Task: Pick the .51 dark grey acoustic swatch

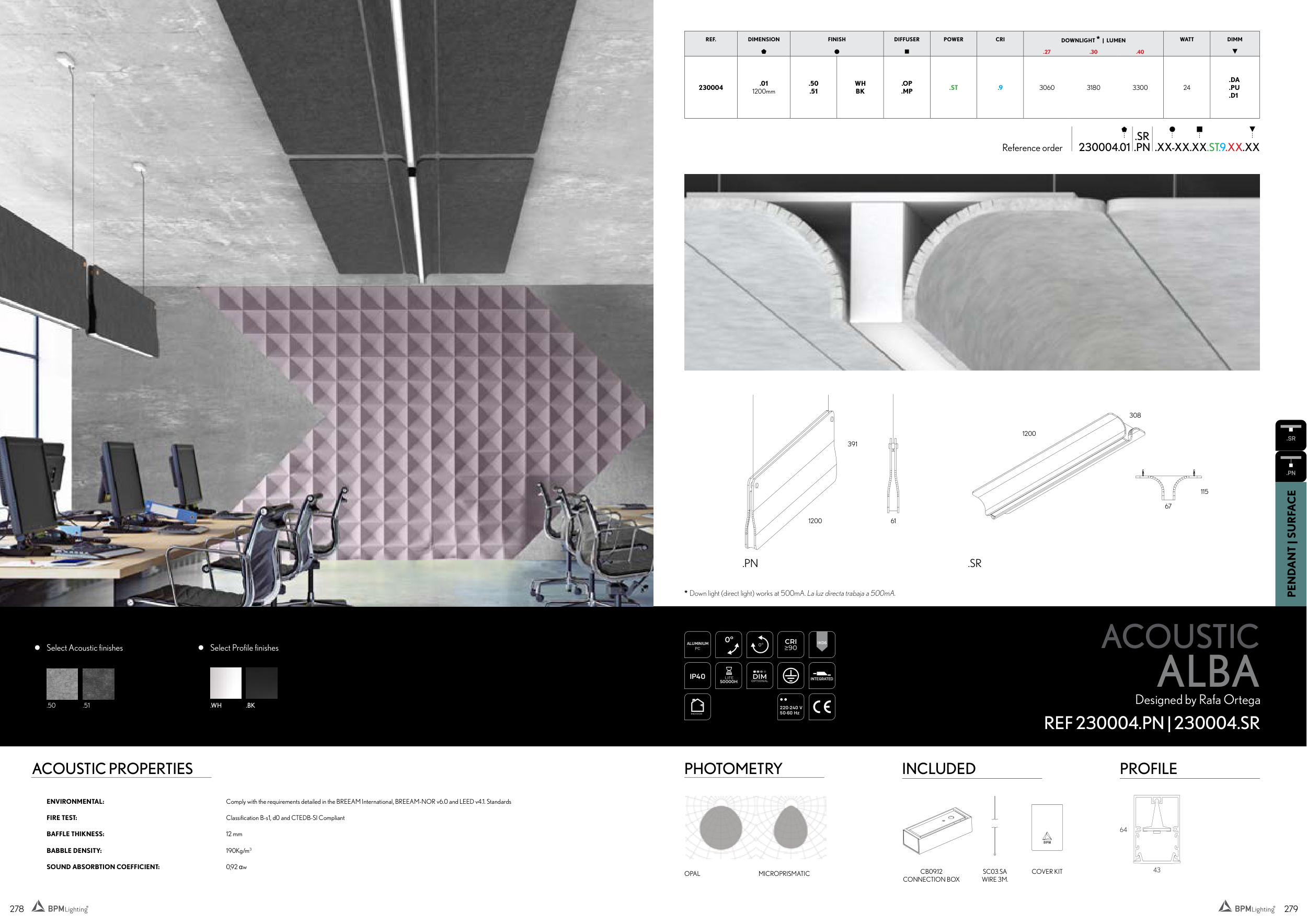Action: click(98, 684)
